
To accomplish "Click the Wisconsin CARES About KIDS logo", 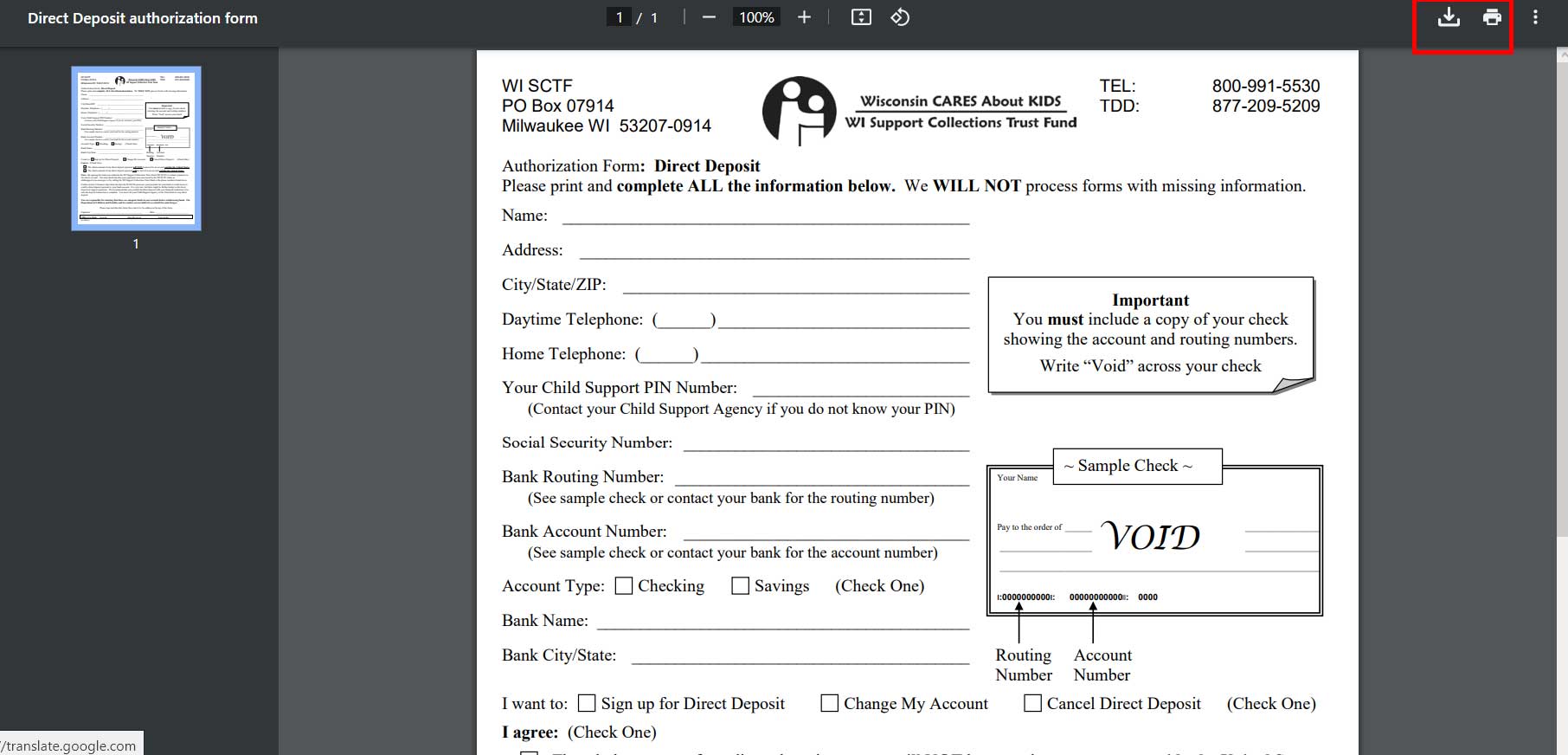I will [x=919, y=111].
